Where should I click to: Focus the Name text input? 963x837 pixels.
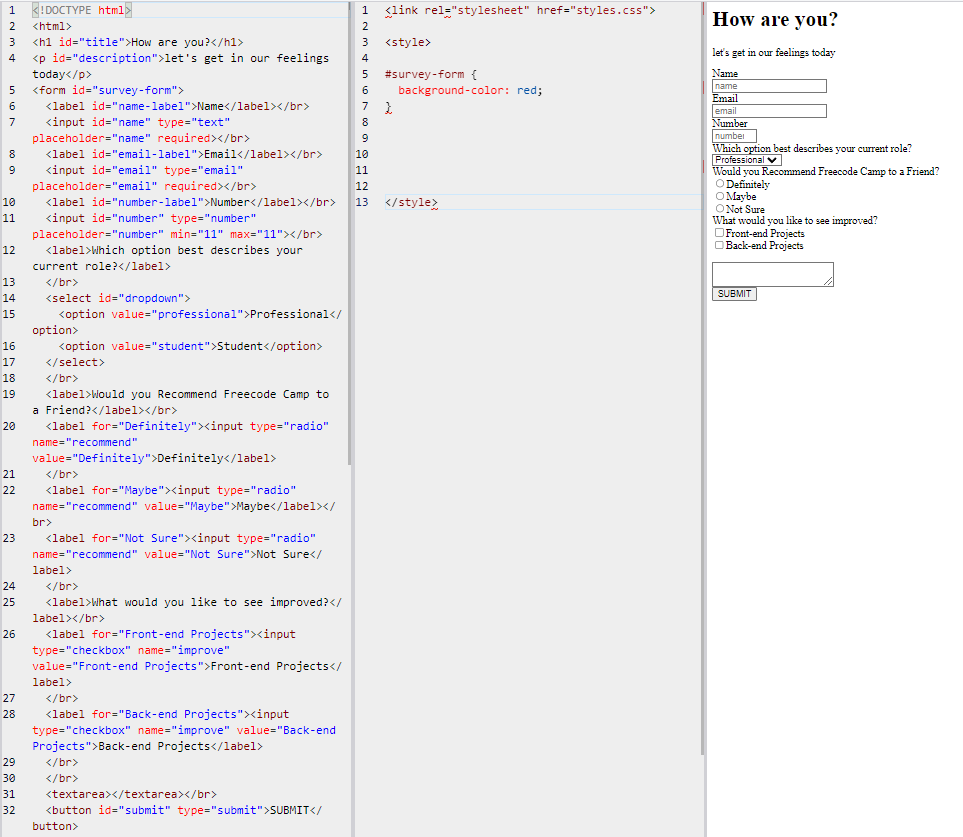(x=770, y=86)
